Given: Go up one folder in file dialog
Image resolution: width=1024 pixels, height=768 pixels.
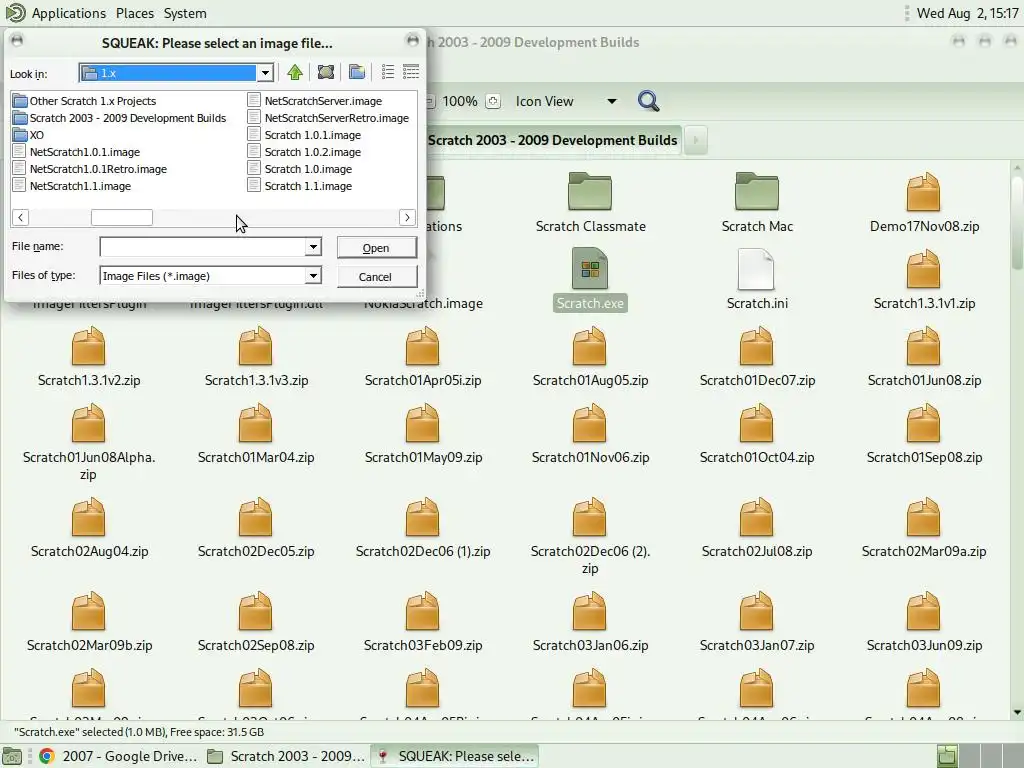Looking at the screenshot, I should click(x=295, y=72).
